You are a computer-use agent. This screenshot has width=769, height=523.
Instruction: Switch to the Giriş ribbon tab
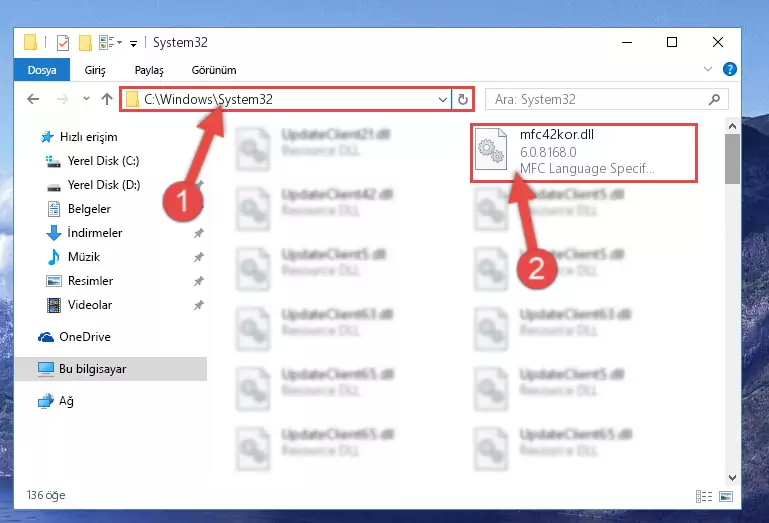[x=95, y=70]
